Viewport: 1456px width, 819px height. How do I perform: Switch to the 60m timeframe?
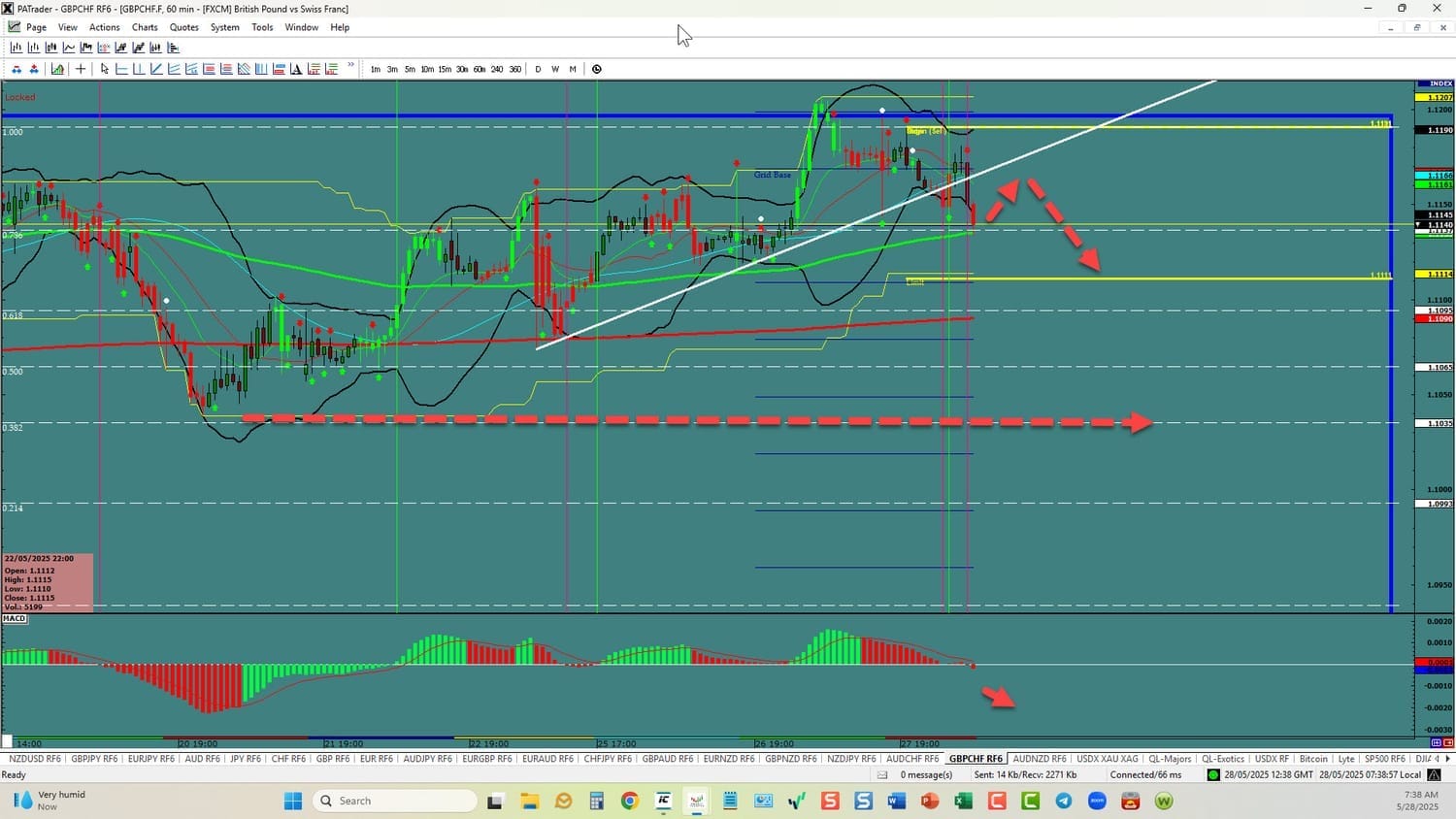point(480,69)
